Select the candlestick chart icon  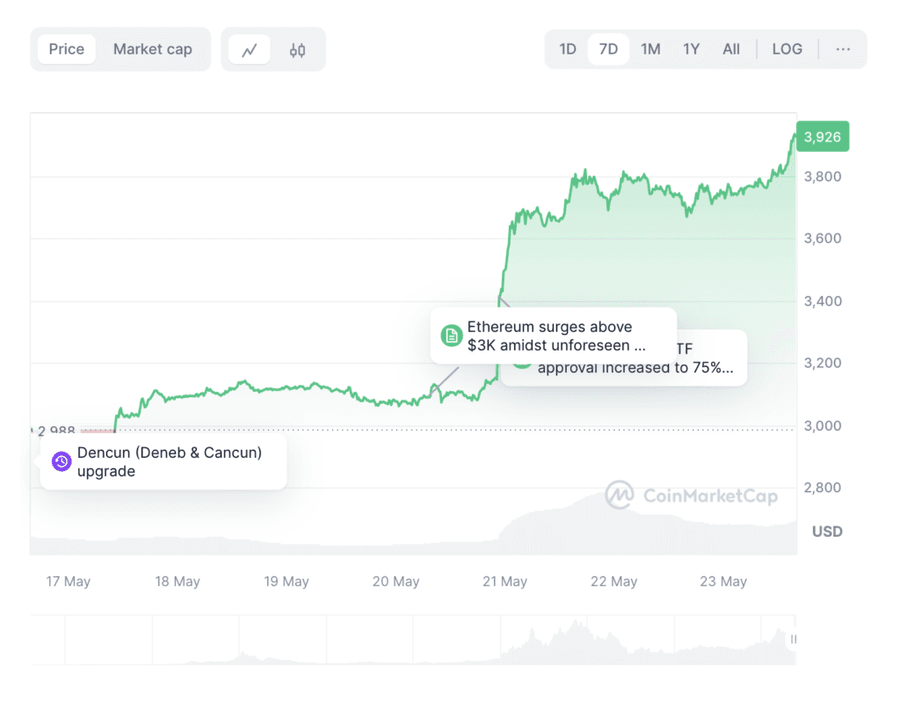[297, 48]
